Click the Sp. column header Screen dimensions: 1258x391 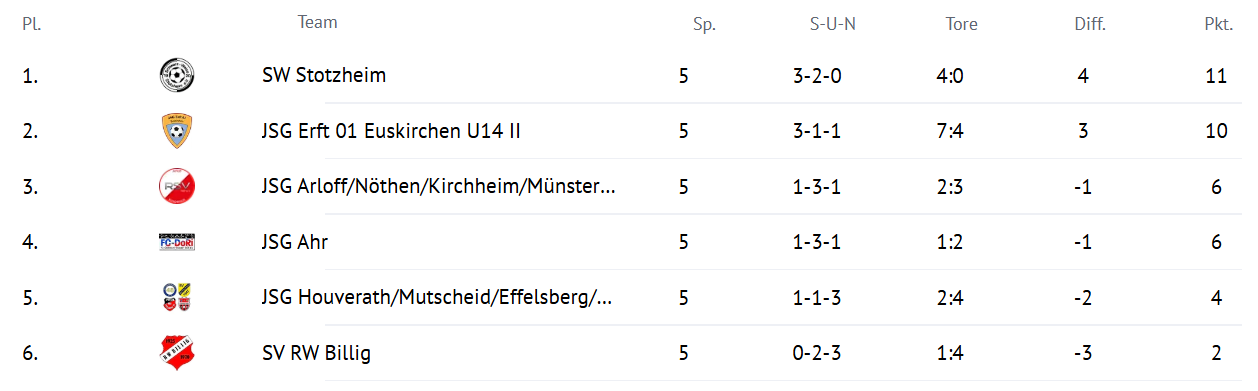pyautogui.click(x=705, y=25)
